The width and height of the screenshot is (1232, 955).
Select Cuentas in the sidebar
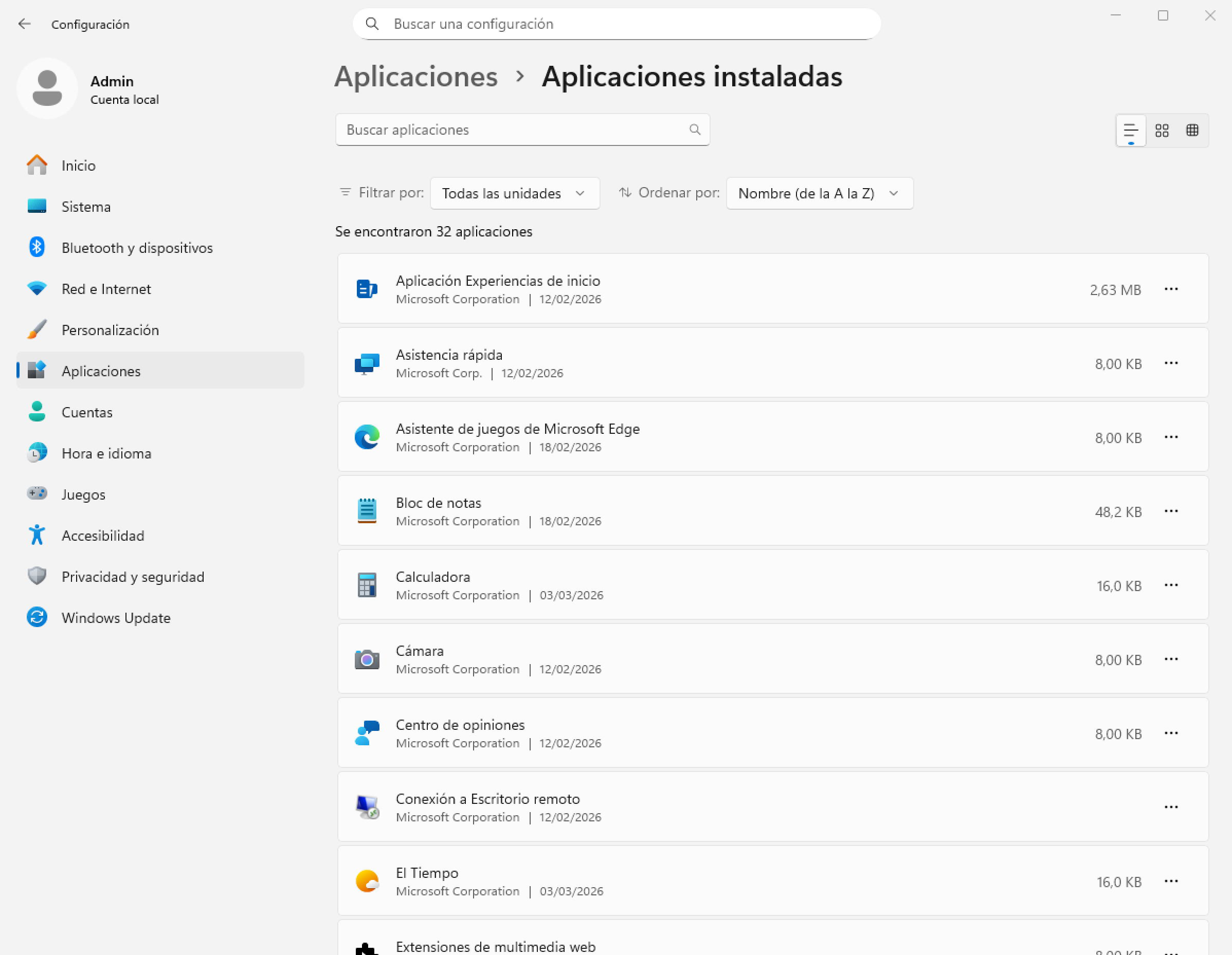(x=160, y=412)
